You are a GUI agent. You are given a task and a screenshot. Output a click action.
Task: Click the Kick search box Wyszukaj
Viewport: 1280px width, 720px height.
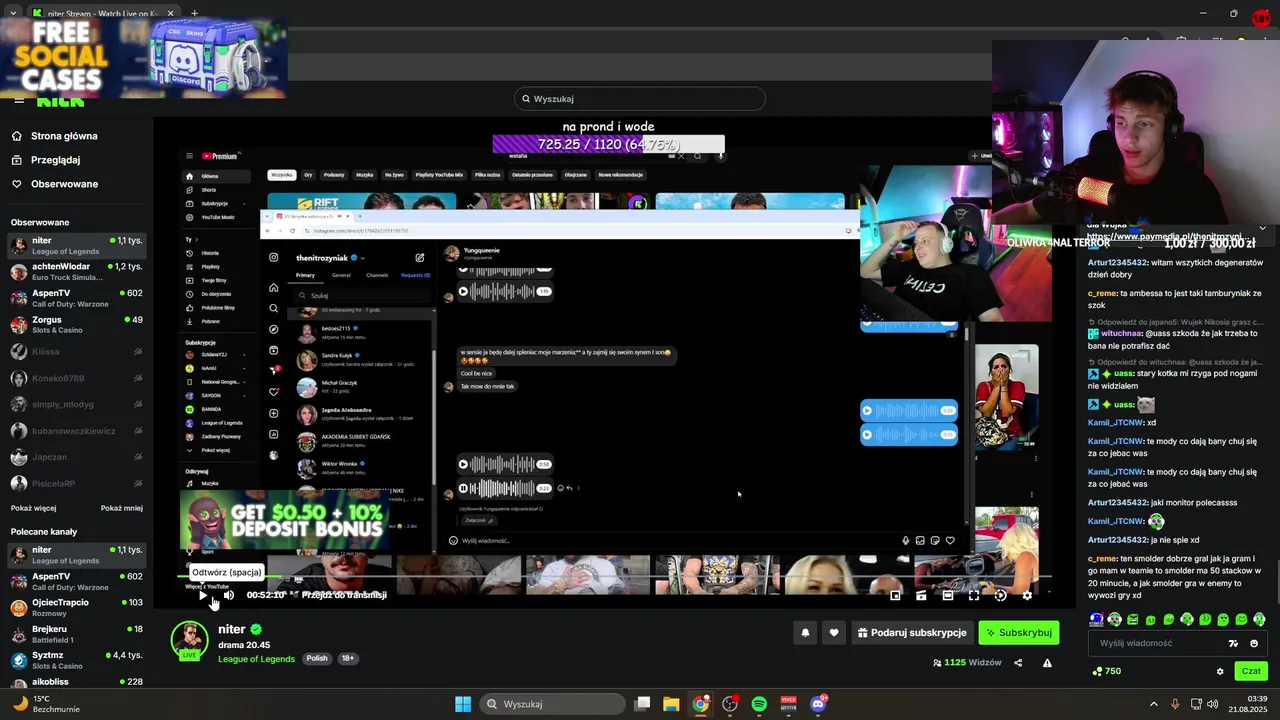tap(640, 99)
